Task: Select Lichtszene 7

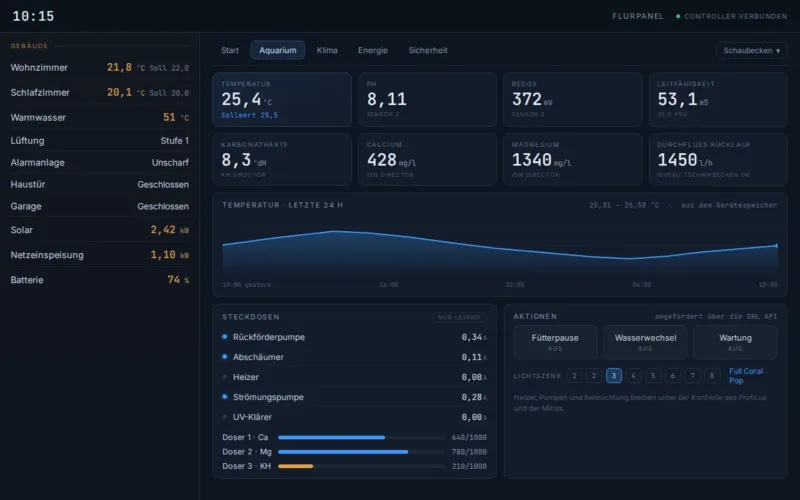Action: click(x=692, y=376)
